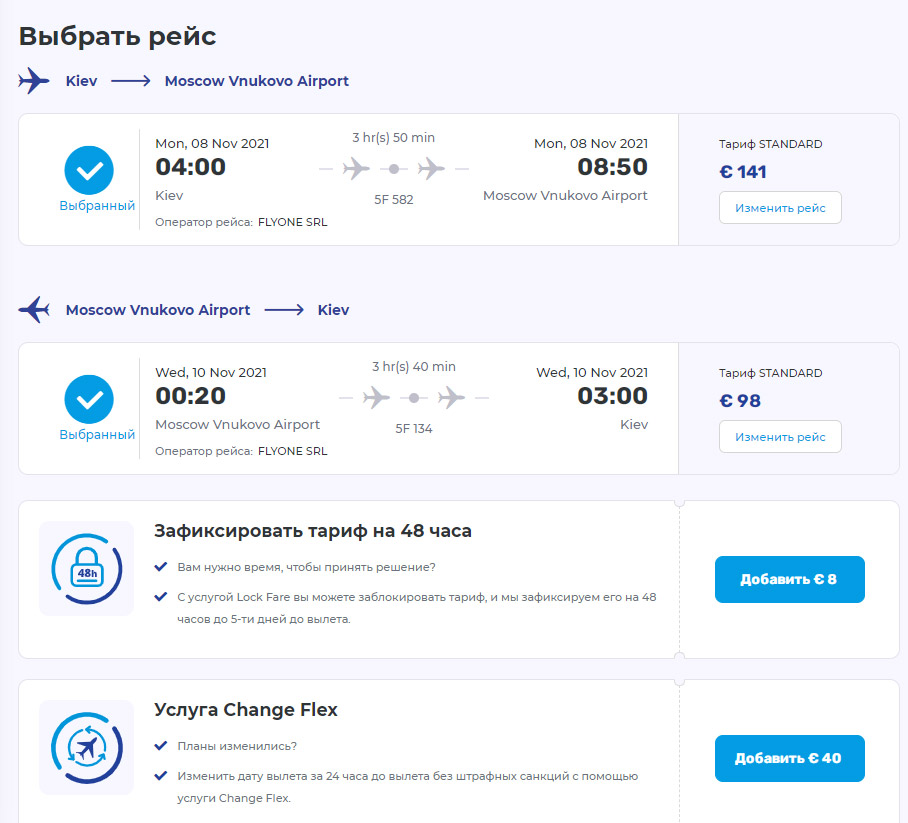Image resolution: width=908 pixels, height=823 pixels.
Task: Click the outbound airplane icon beside Kiev
Action: [34, 81]
